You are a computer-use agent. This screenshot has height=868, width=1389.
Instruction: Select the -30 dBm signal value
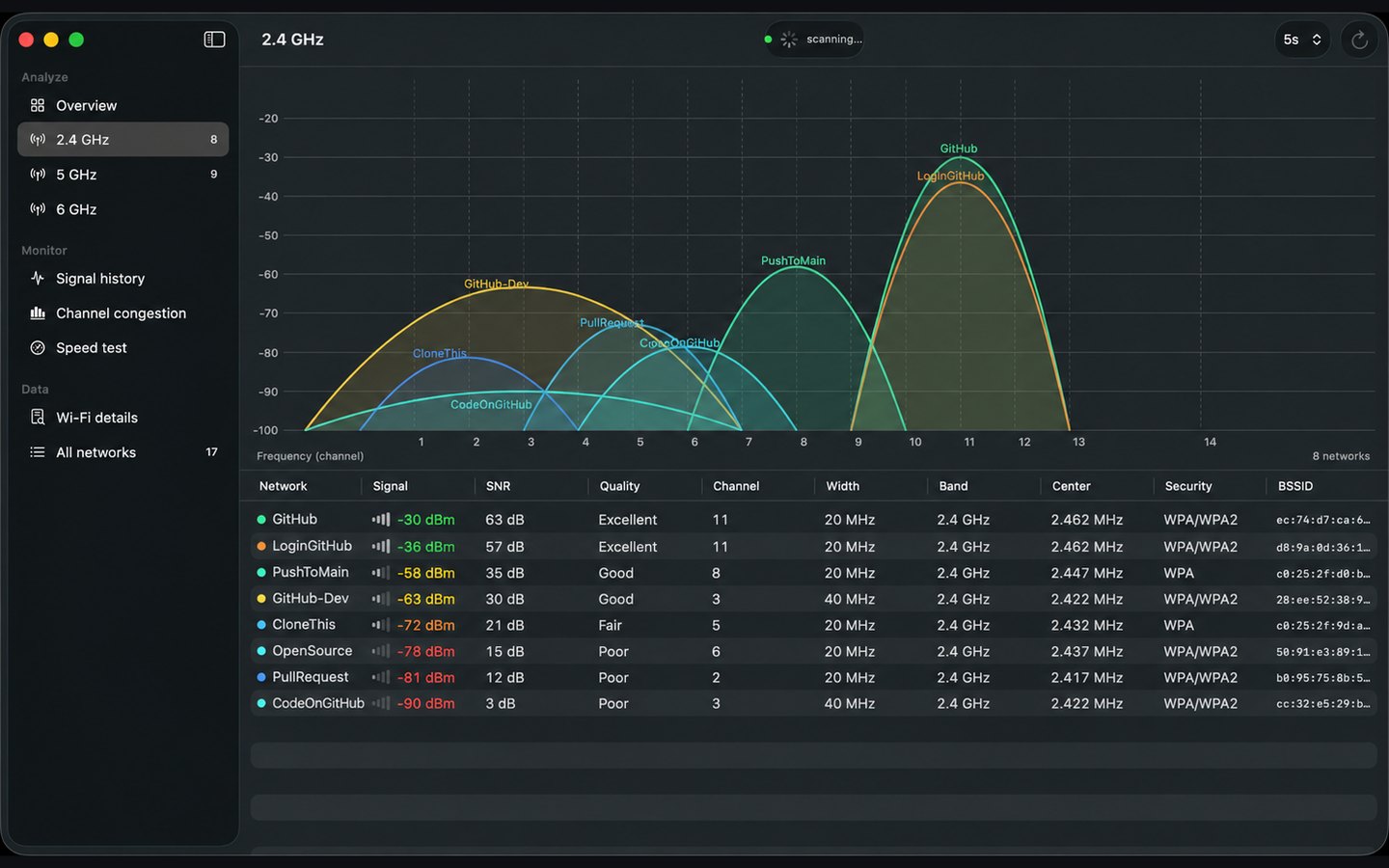[x=425, y=520]
